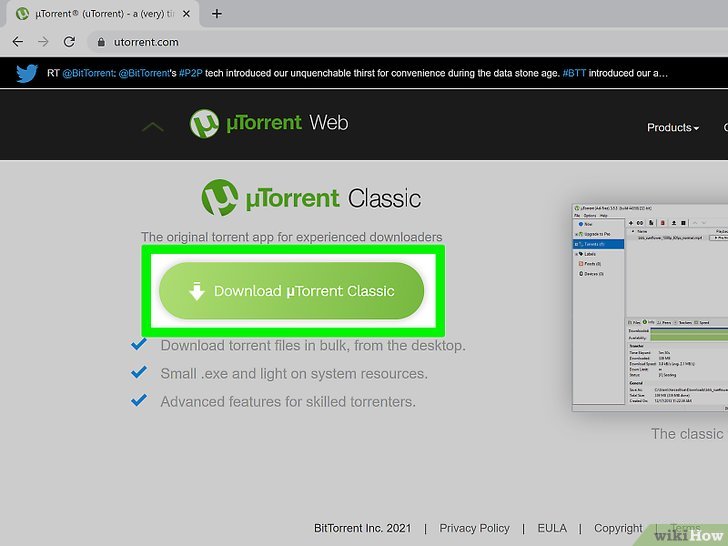This screenshot has height=546, width=728.
Task: Select the µTorrent browser tab
Action: [x=103, y=14]
